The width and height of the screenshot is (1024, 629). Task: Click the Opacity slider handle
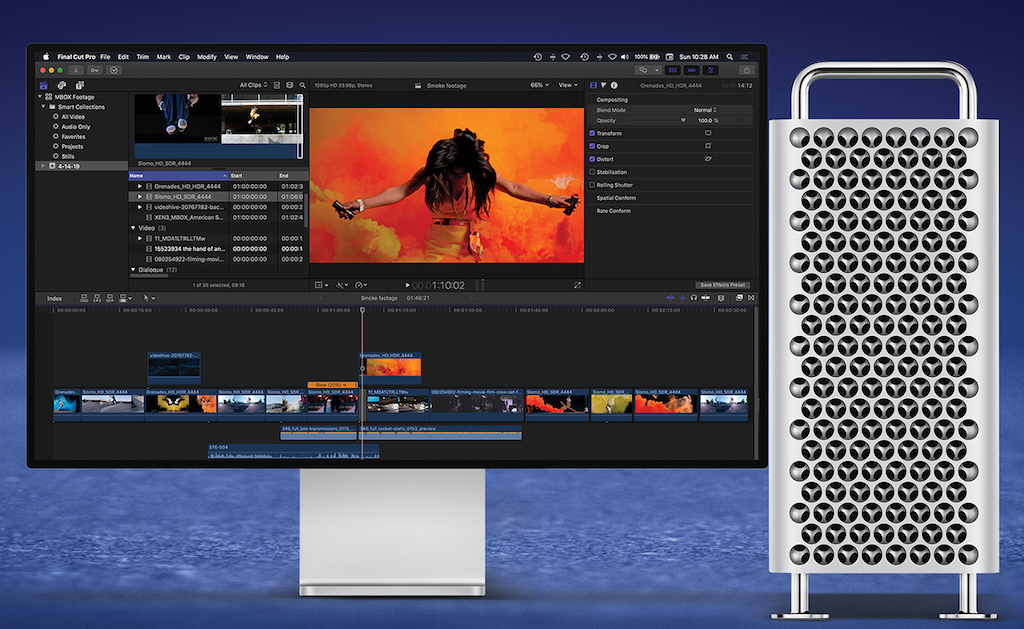click(x=683, y=120)
